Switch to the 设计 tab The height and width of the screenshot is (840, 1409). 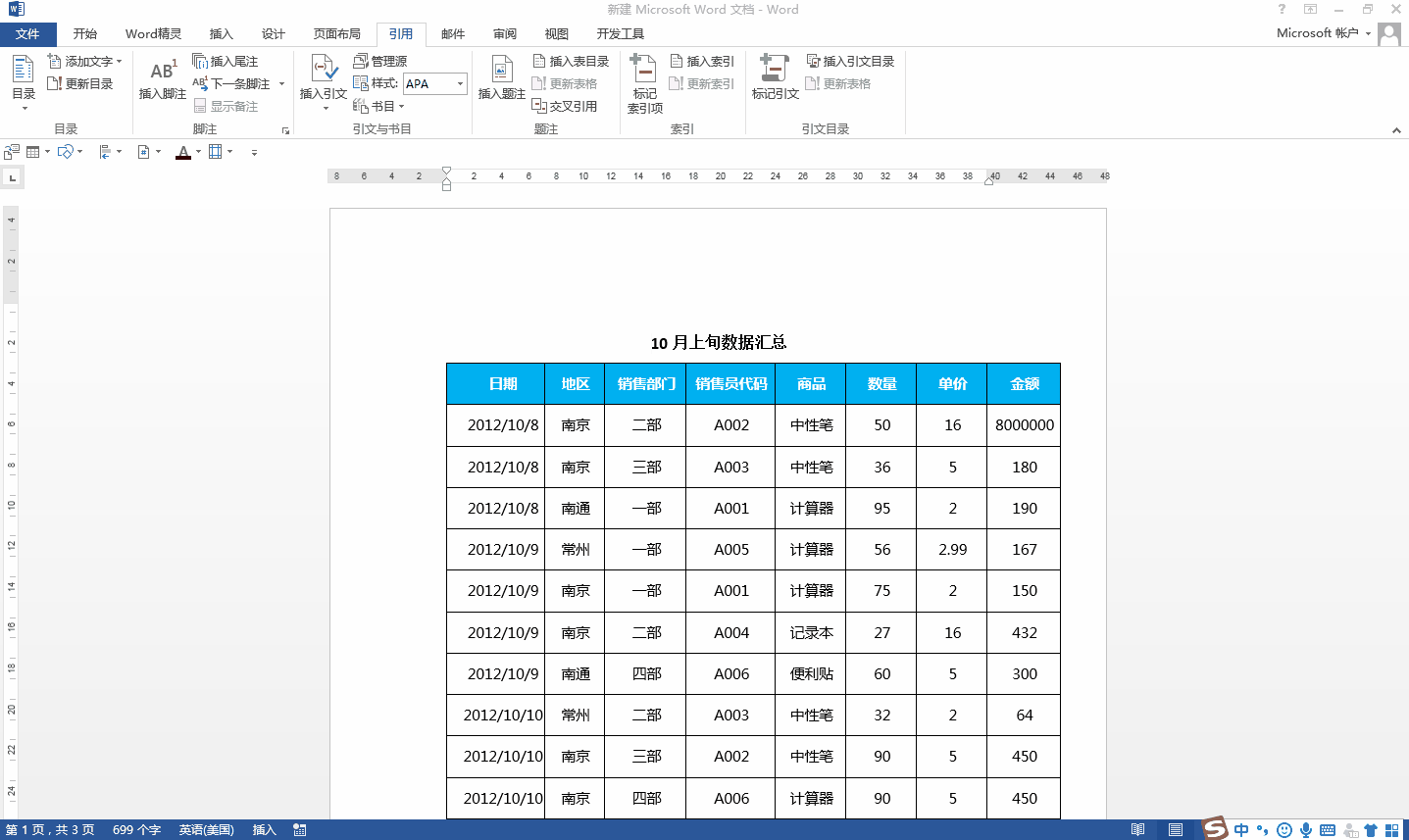click(x=274, y=34)
